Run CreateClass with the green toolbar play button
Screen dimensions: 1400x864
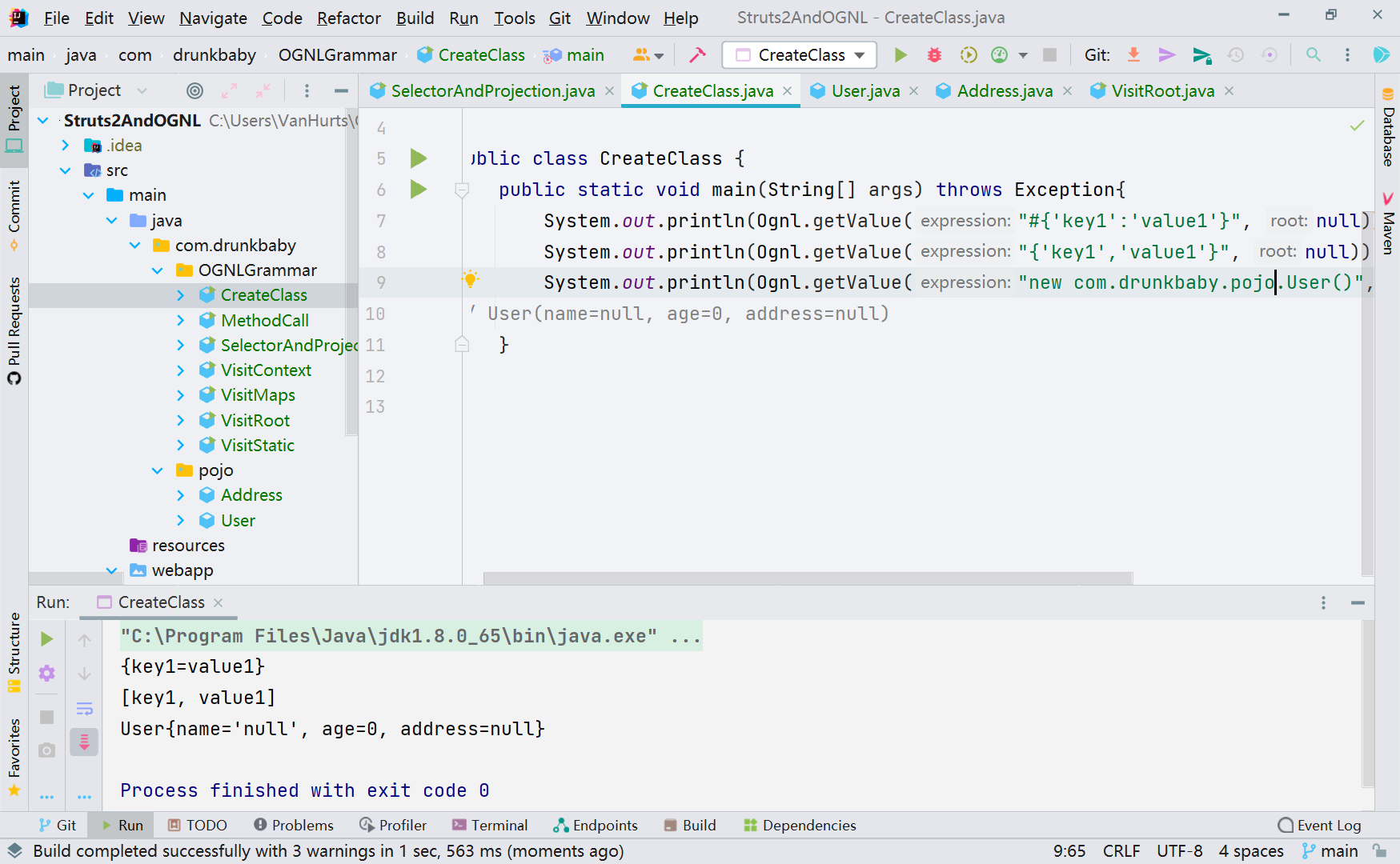901,55
